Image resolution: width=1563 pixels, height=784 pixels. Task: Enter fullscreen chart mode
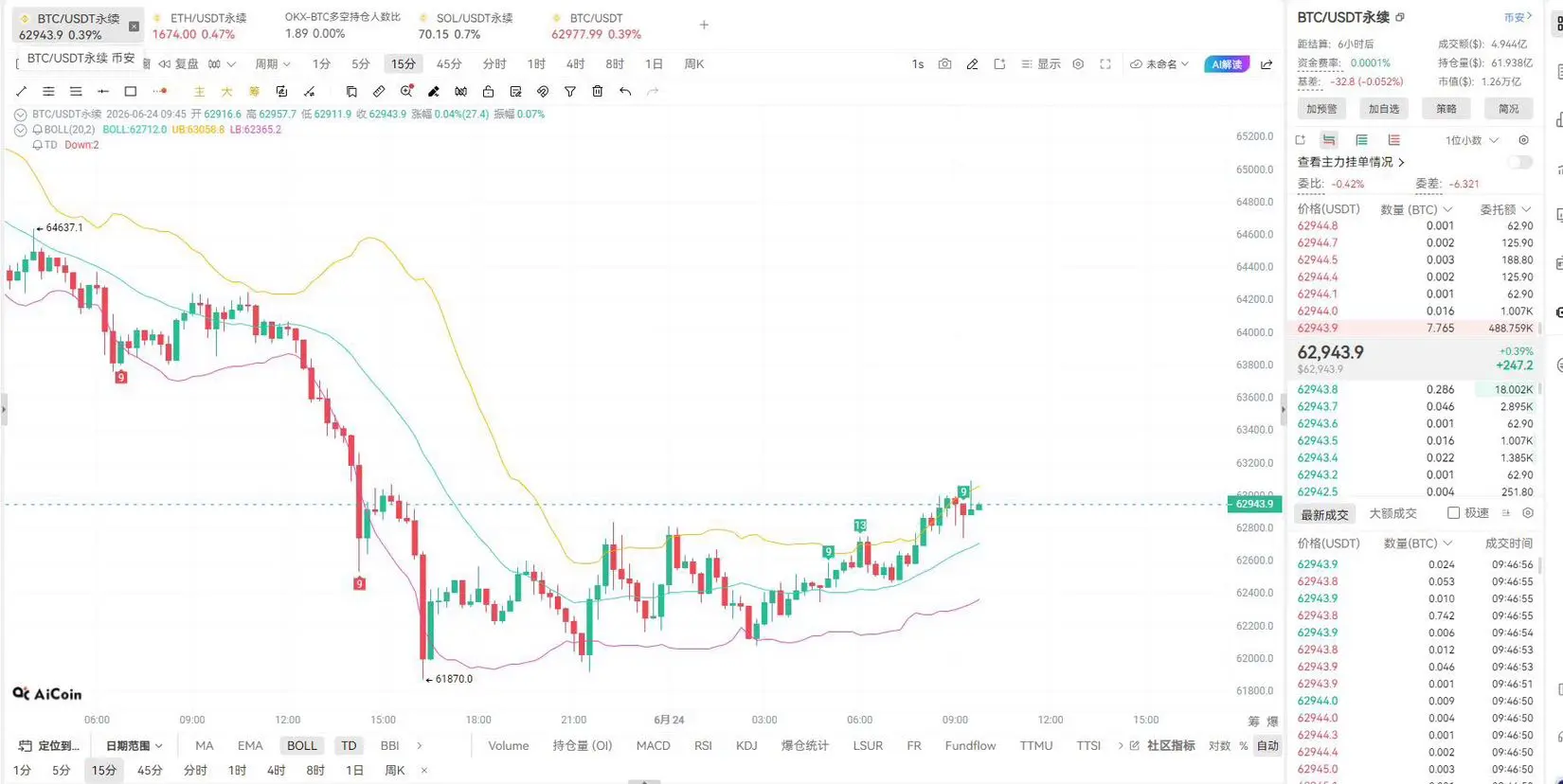pos(1105,64)
